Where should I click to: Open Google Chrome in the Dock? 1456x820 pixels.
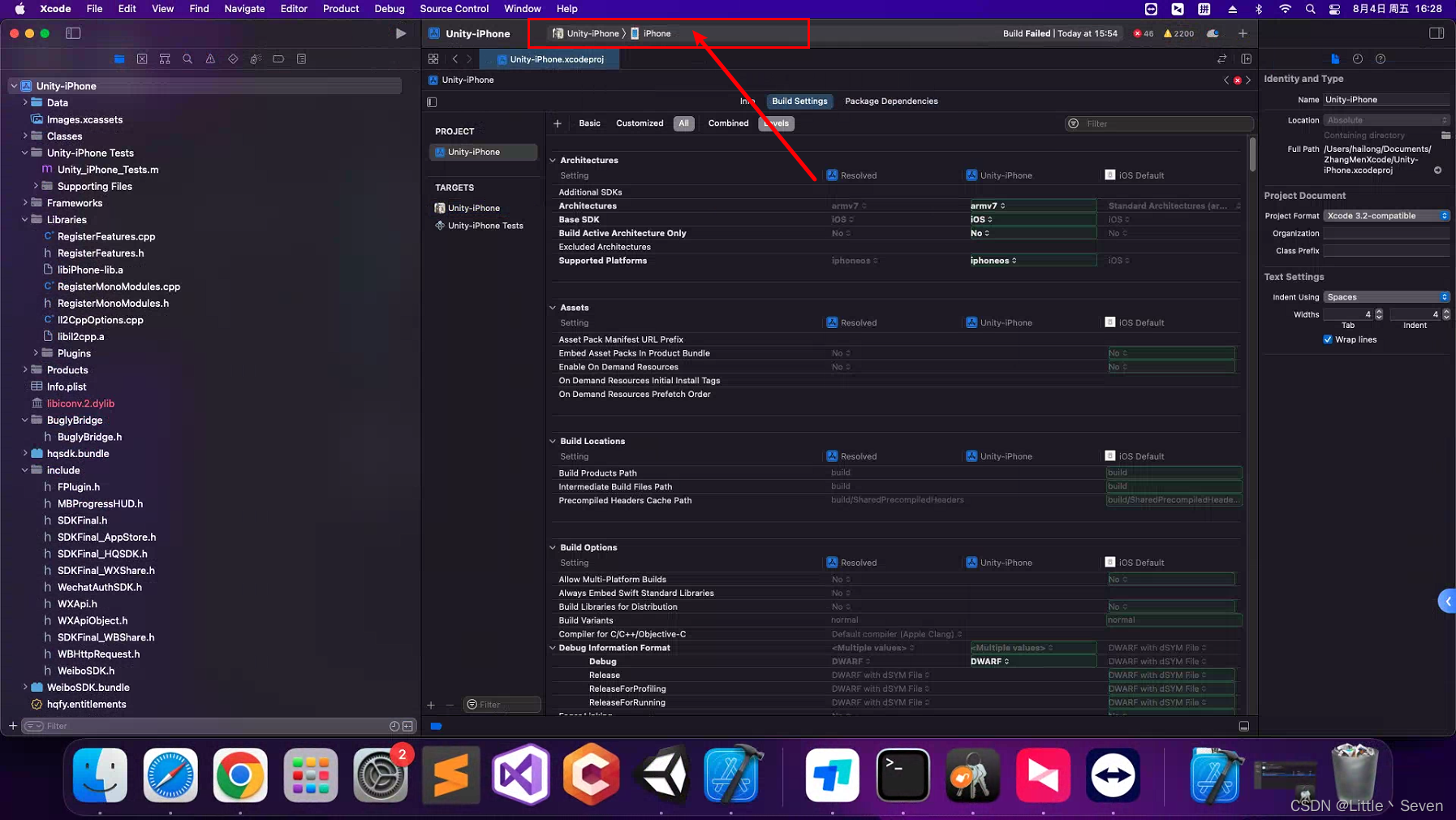pos(240,775)
